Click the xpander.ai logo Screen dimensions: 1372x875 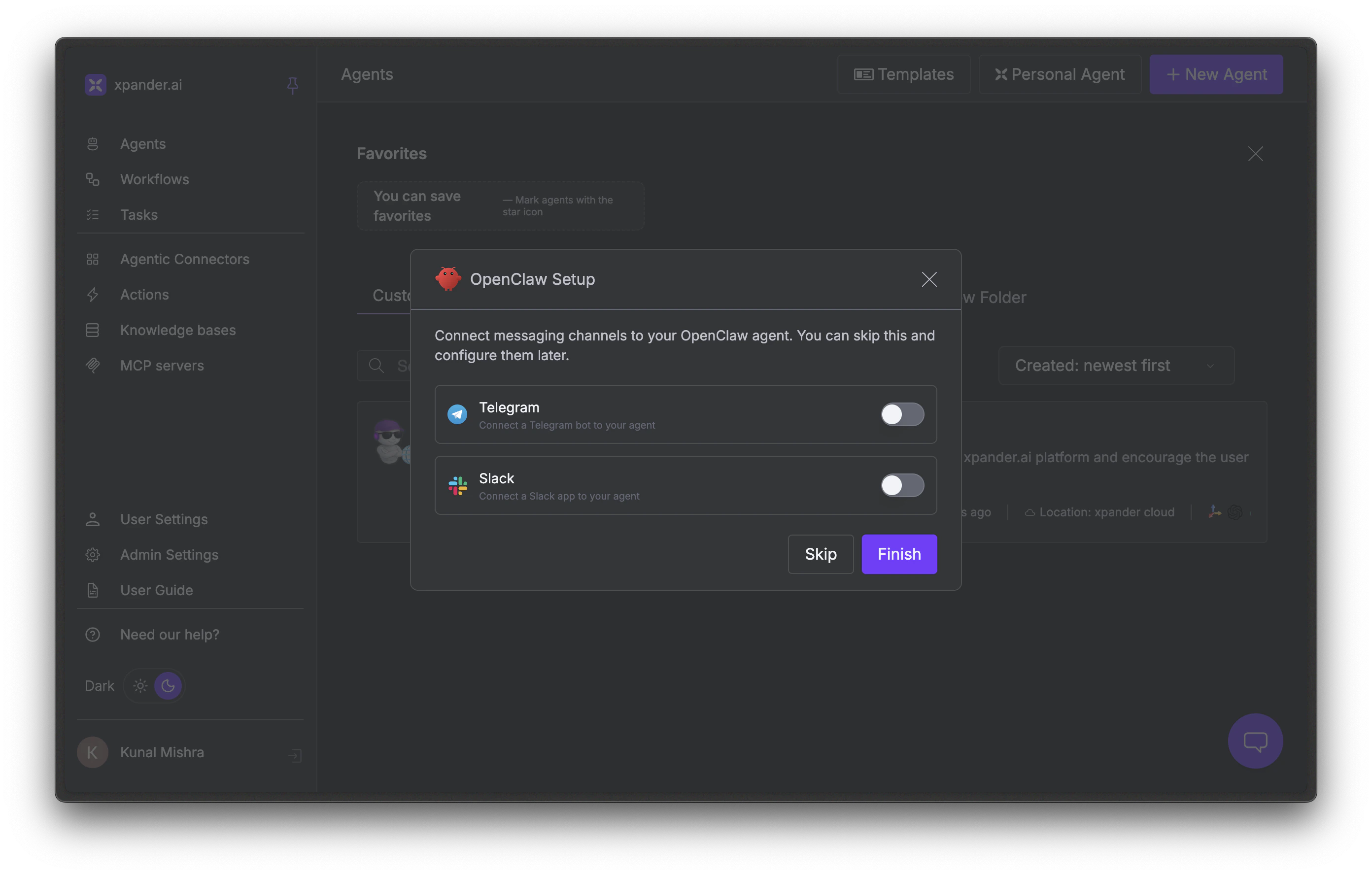[95, 84]
